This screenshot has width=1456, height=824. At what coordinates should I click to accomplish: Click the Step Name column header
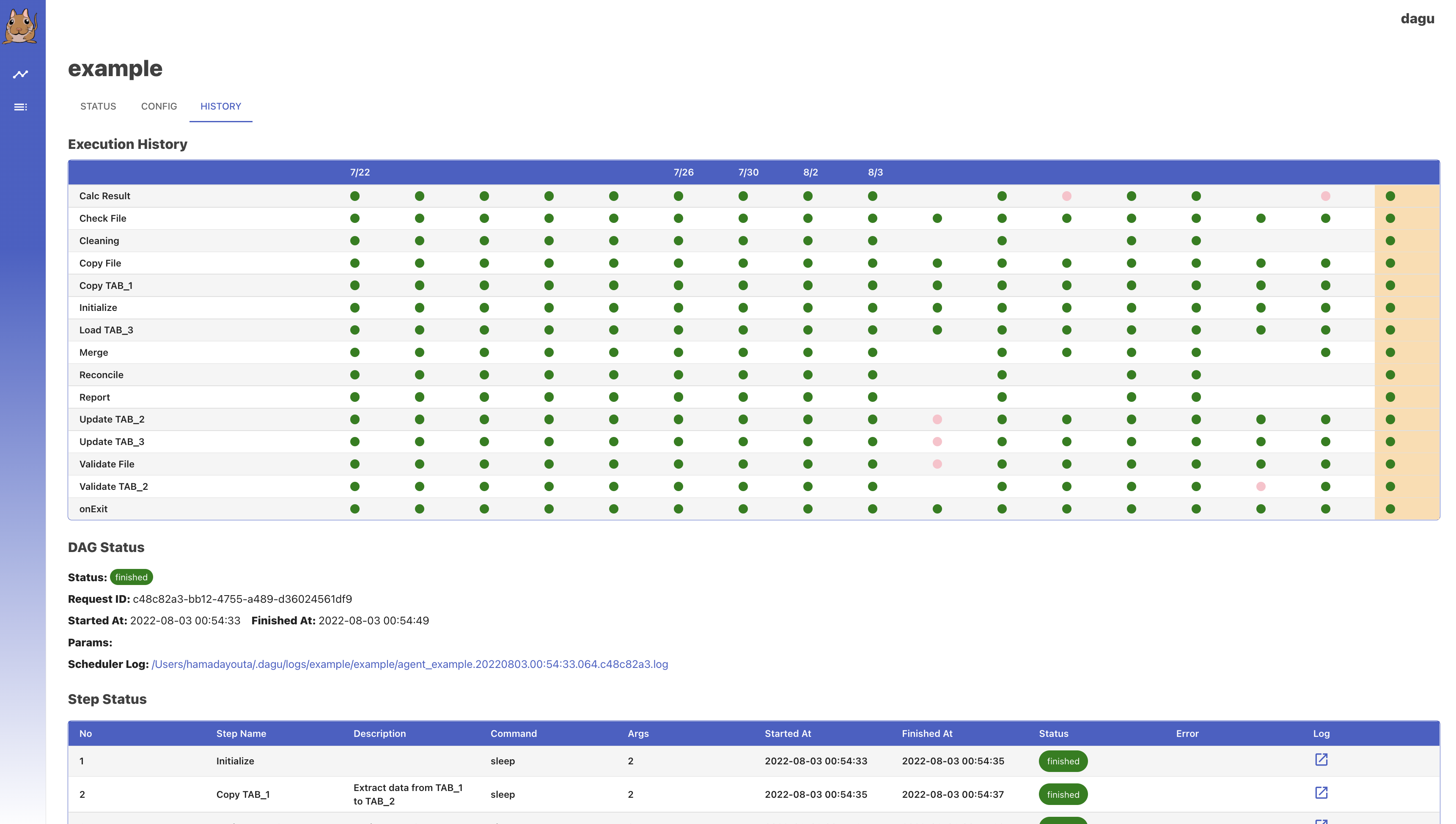pos(241,733)
